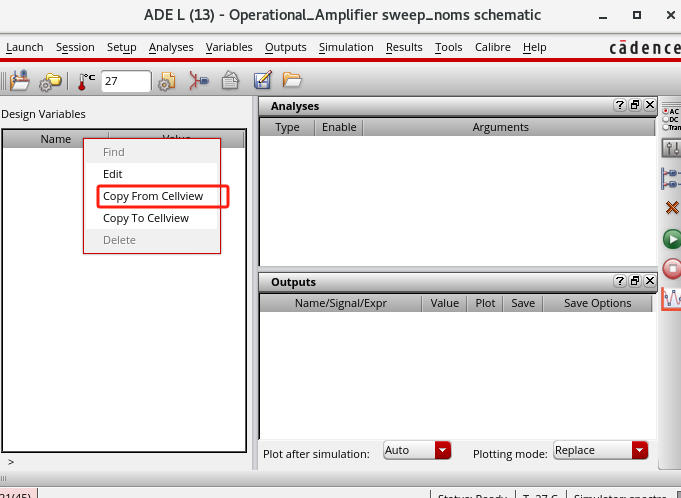Click the load state folder icon in toolbar
The height and width of the screenshot is (498, 681).
20,81
